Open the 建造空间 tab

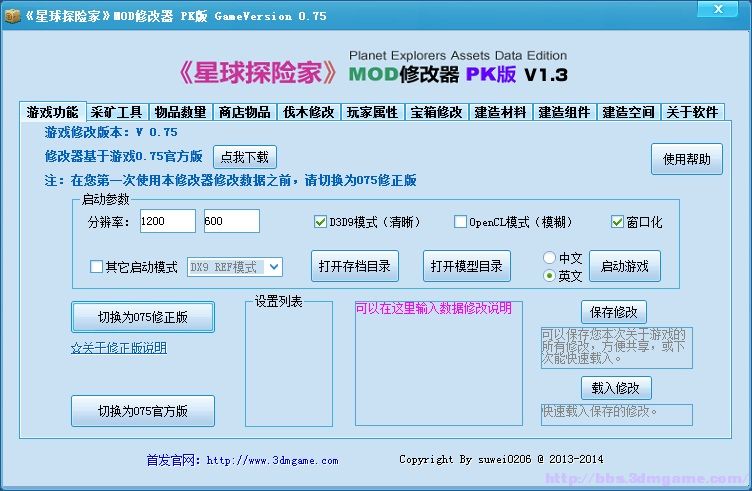click(629, 112)
